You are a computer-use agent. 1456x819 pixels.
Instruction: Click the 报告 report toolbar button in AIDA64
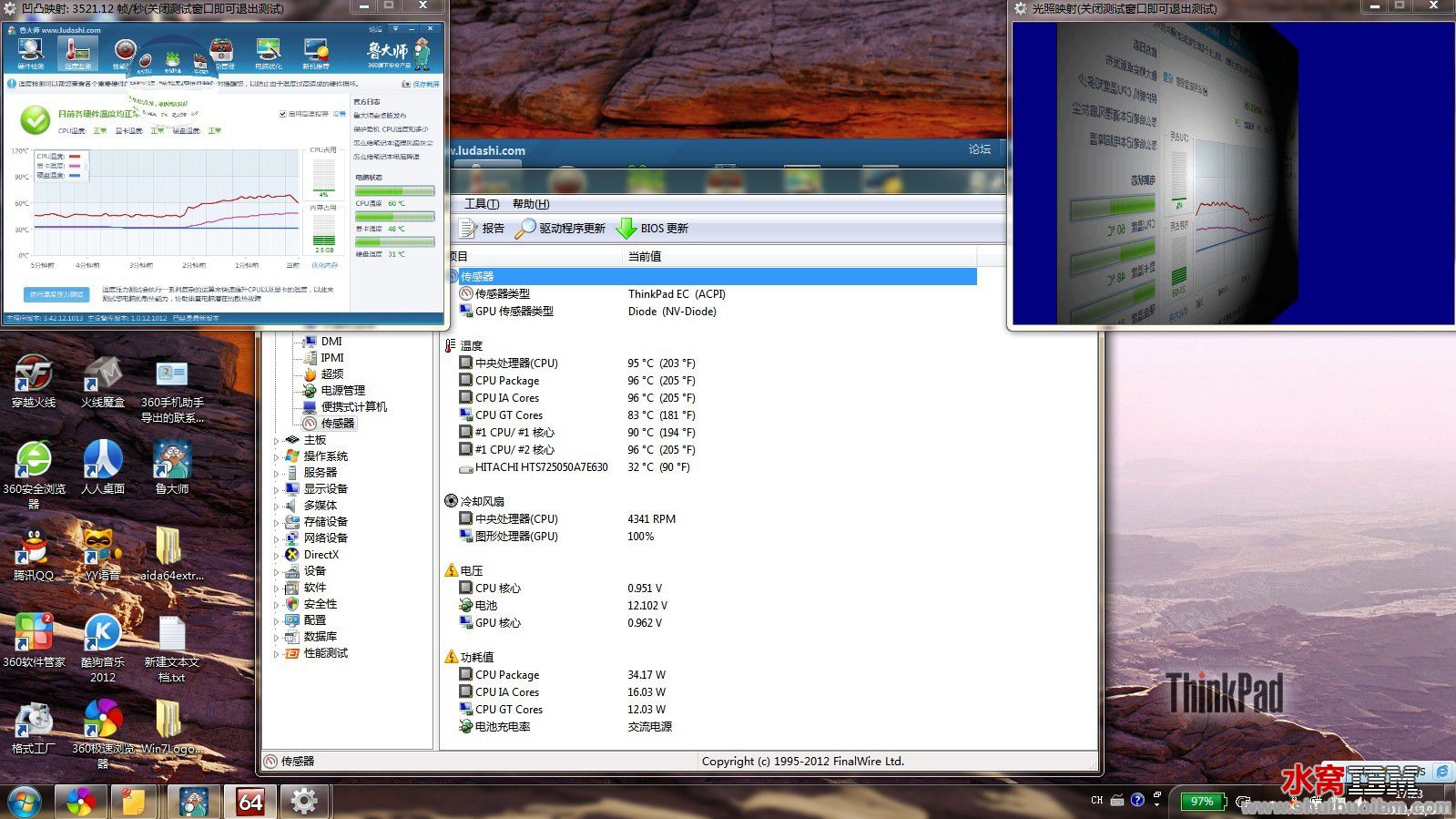click(482, 229)
